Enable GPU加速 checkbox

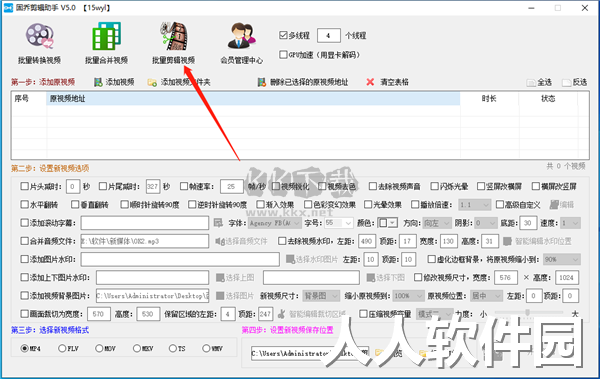[283, 54]
